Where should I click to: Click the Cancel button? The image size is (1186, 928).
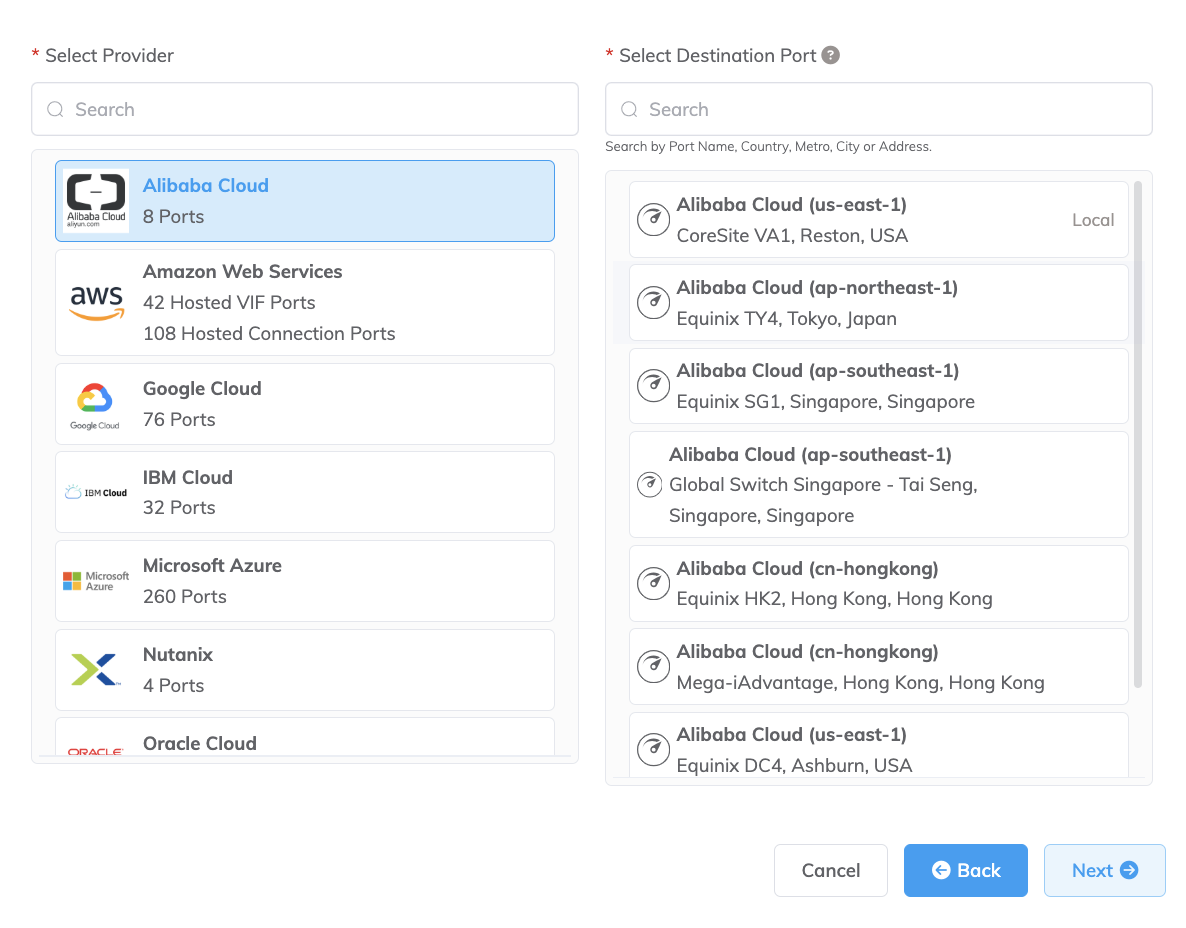coord(830,870)
